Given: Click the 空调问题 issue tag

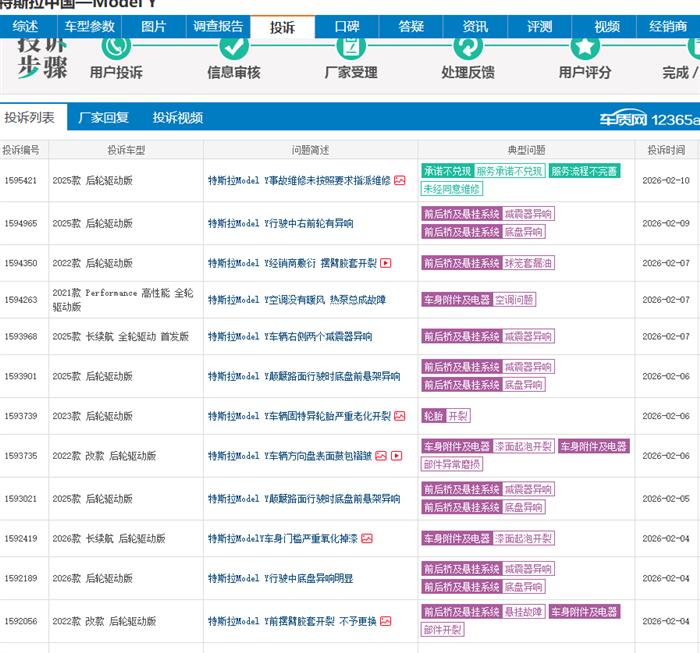Looking at the screenshot, I should [x=514, y=299].
